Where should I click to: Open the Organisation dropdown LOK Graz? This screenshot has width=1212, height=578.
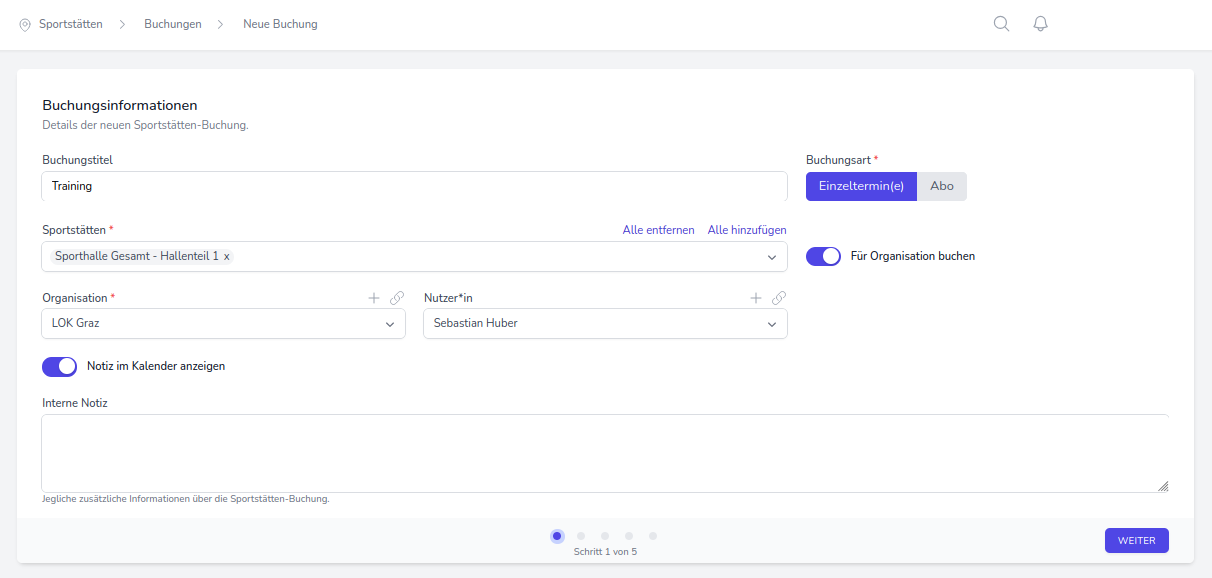(x=389, y=324)
